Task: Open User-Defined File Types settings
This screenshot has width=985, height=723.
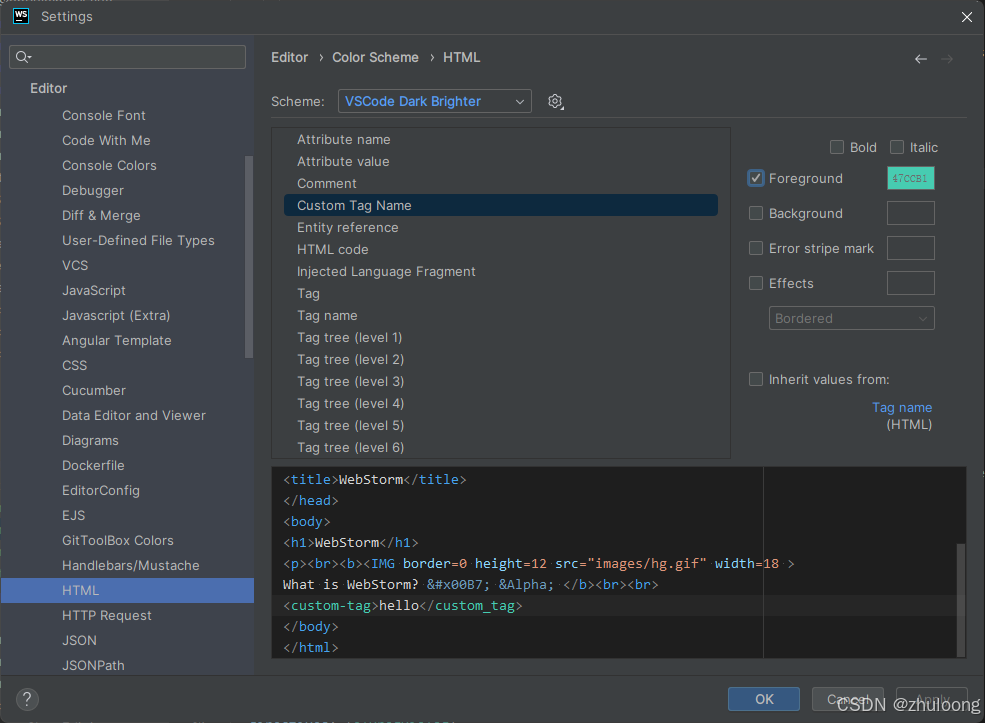Action: tap(138, 241)
